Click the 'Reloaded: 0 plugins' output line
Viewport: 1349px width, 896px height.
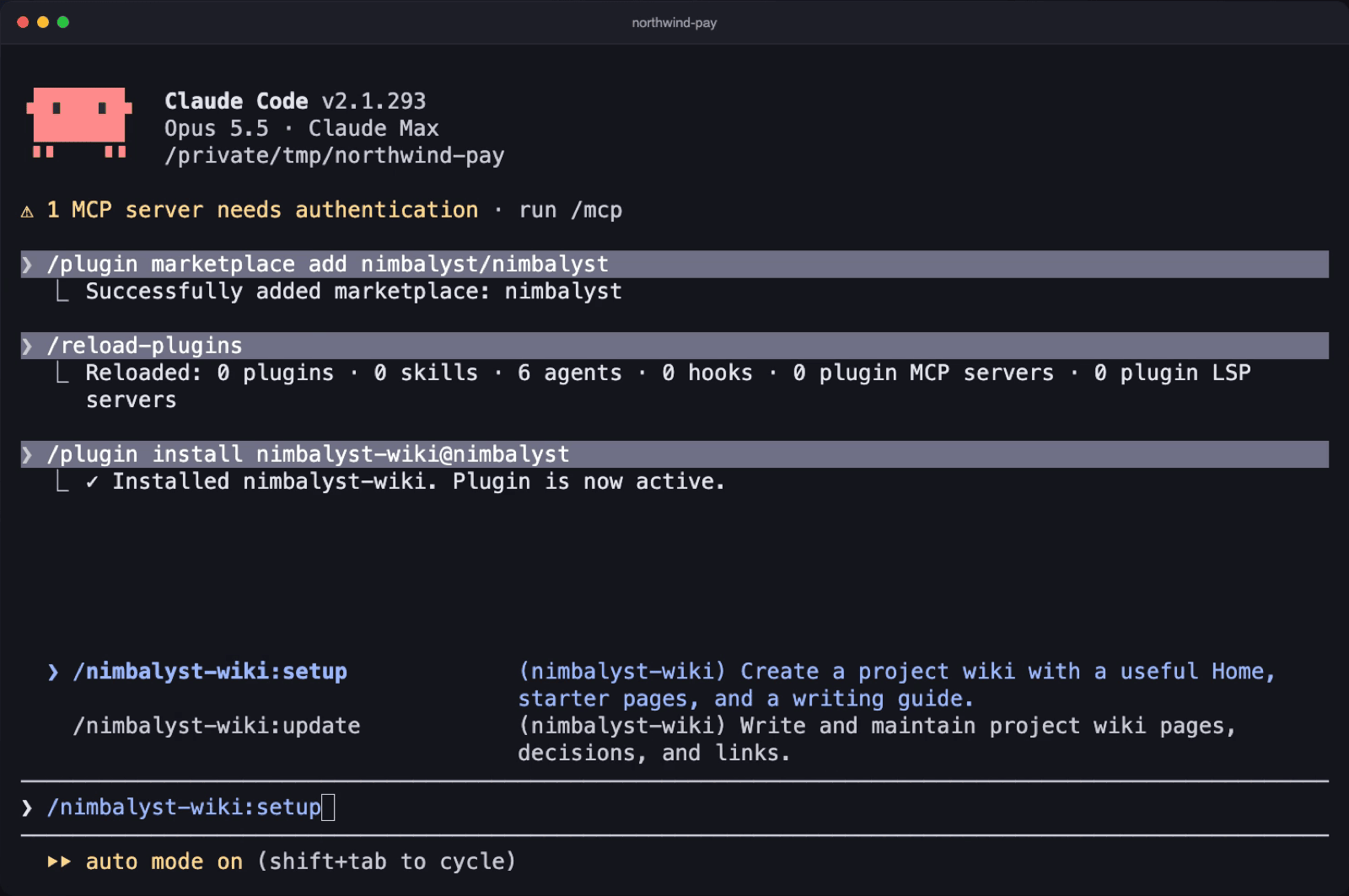pyautogui.click(x=668, y=386)
